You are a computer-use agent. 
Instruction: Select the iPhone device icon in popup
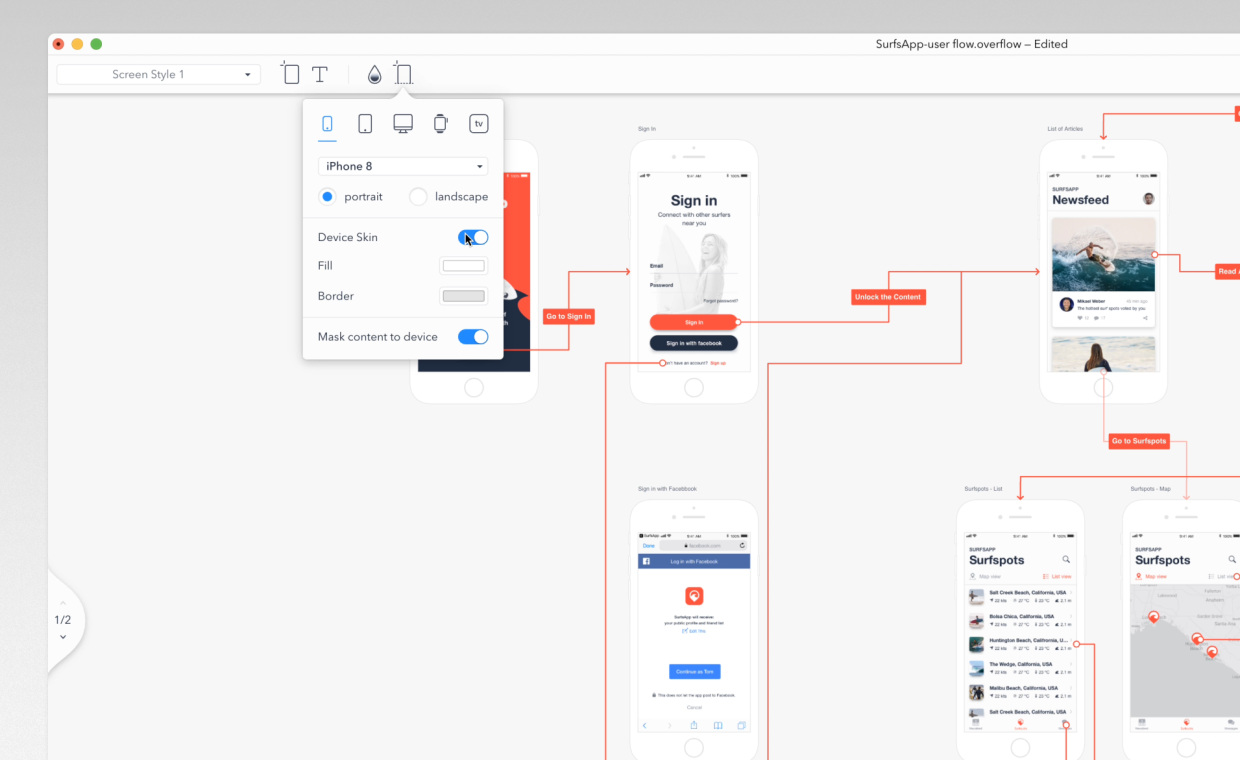[x=327, y=123]
